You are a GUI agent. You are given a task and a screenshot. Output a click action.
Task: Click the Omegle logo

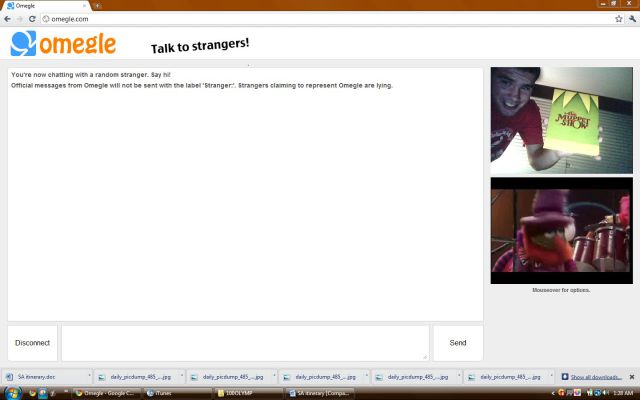(63, 44)
